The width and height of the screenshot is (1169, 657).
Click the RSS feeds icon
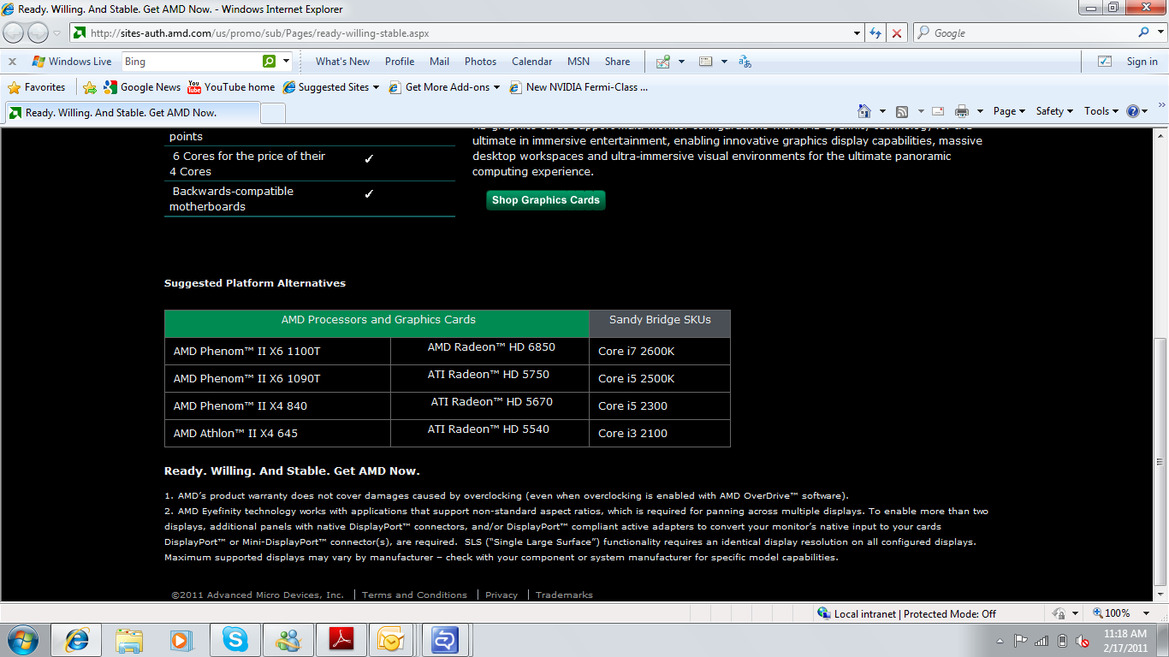tap(902, 111)
